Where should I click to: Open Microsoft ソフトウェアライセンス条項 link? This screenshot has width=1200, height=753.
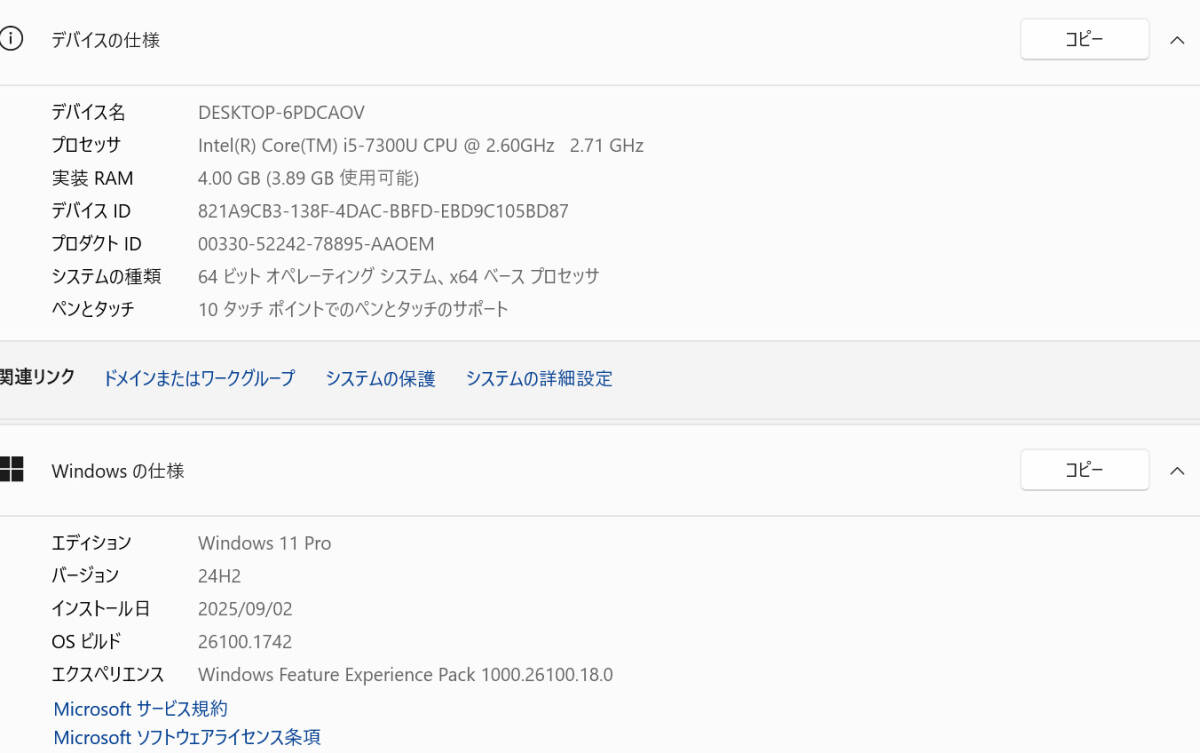click(x=187, y=738)
